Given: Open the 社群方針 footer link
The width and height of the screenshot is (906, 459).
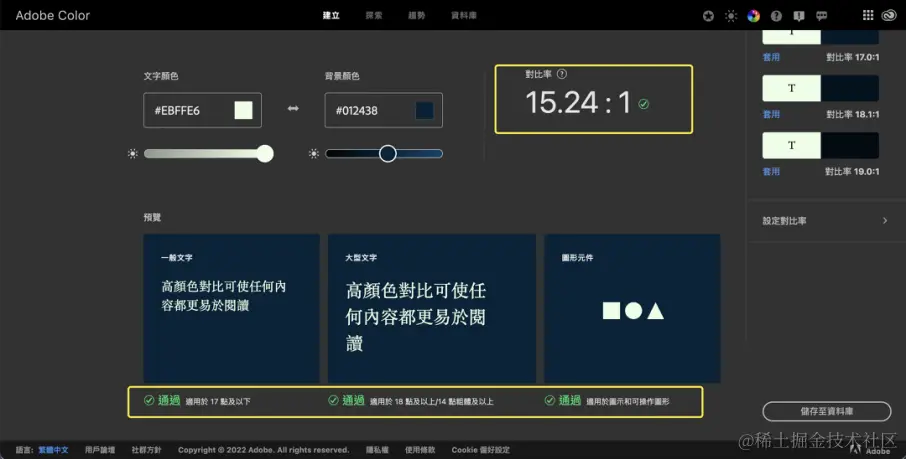Looking at the screenshot, I should tap(146, 450).
